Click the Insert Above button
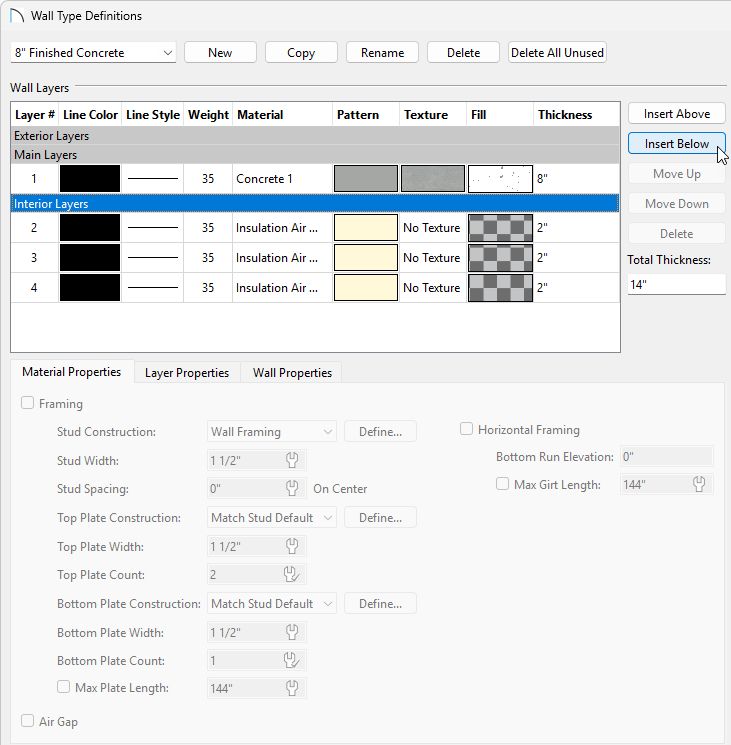Viewport: 731px width, 745px height. pyautogui.click(x=677, y=114)
